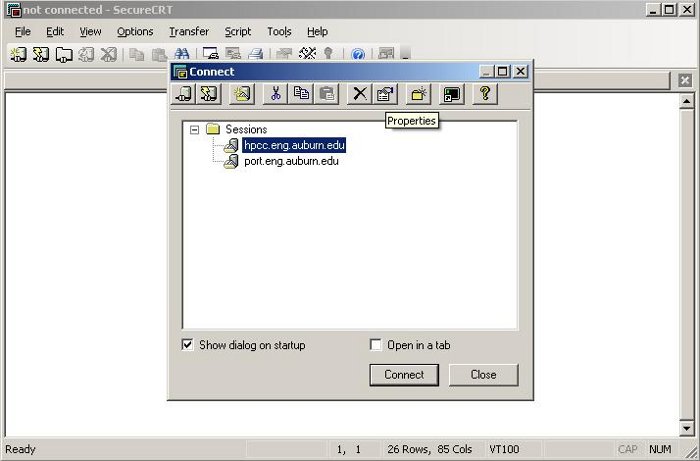This screenshot has width=700, height=461.
Task: Uncheck Show dialog on startup
Action: [x=188, y=345]
